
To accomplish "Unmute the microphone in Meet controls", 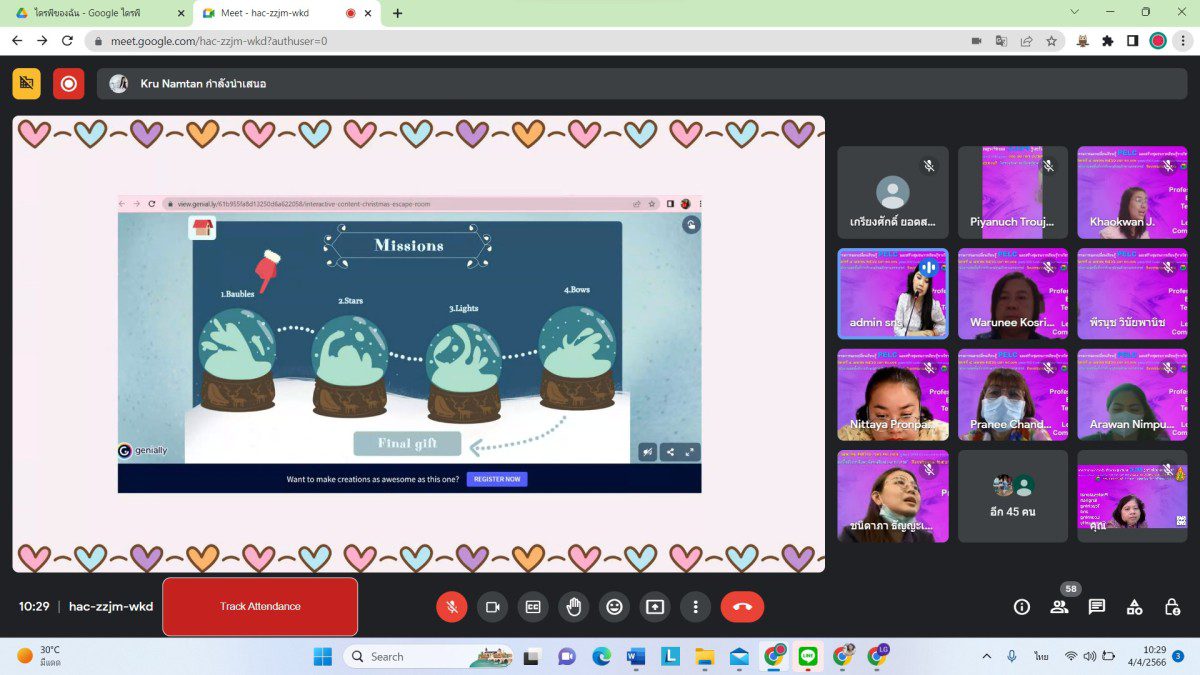I will [x=452, y=606].
